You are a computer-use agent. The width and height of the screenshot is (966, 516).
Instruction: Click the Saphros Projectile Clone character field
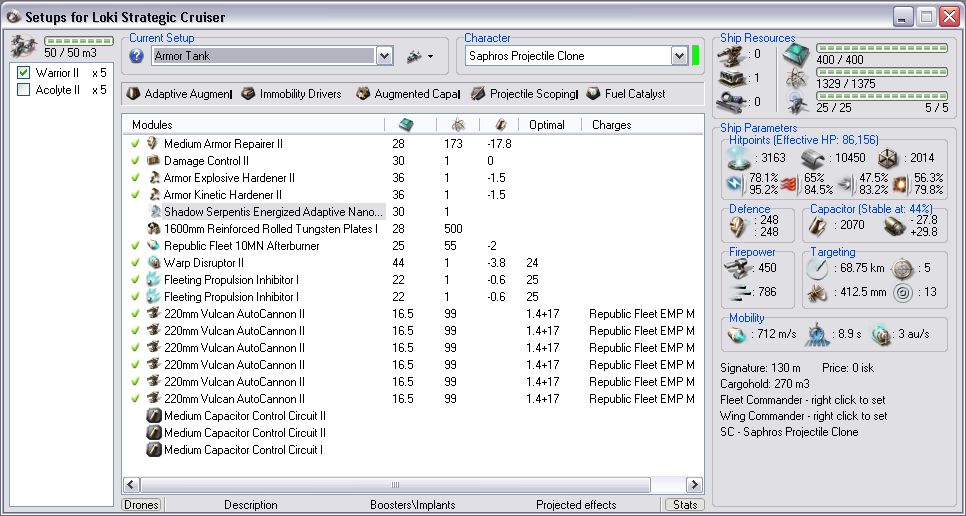(569, 56)
